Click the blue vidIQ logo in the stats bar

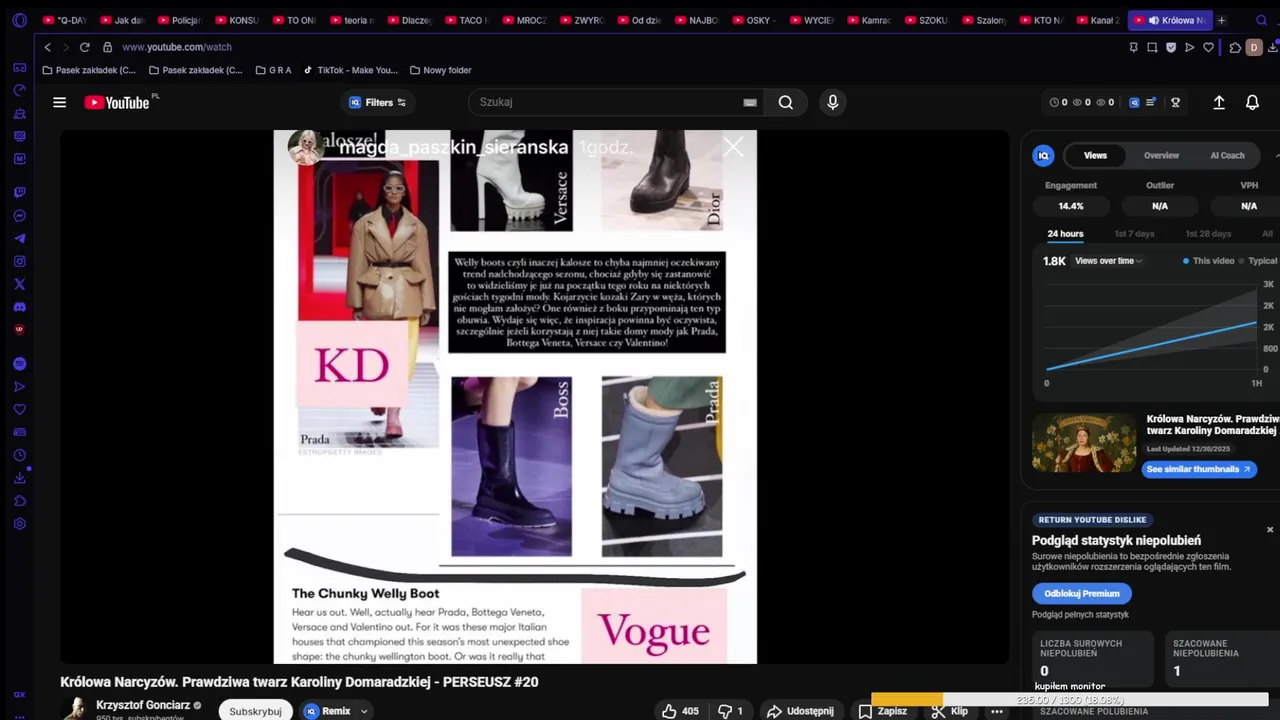coord(1134,102)
